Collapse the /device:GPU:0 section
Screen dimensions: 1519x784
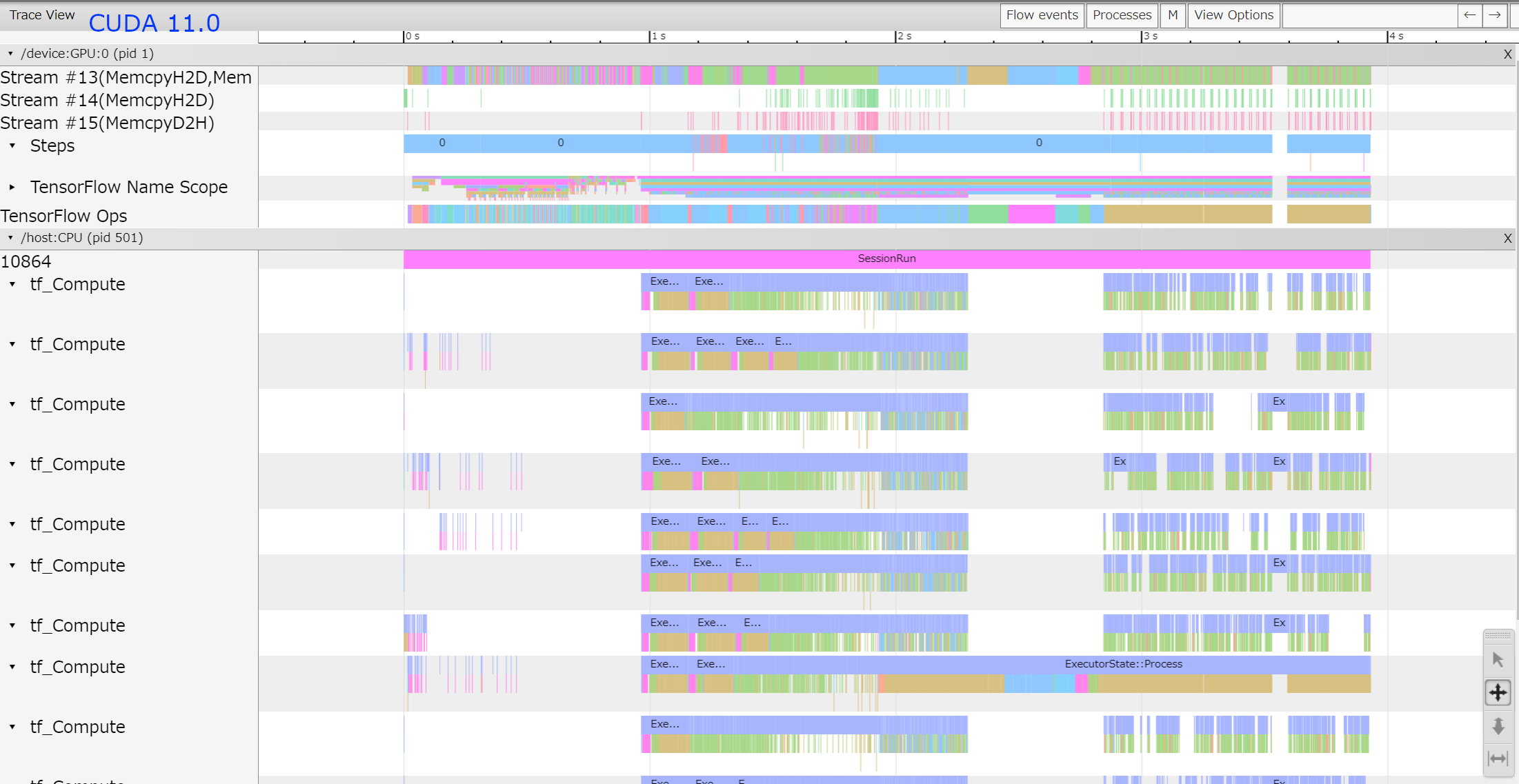tap(10, 53)
